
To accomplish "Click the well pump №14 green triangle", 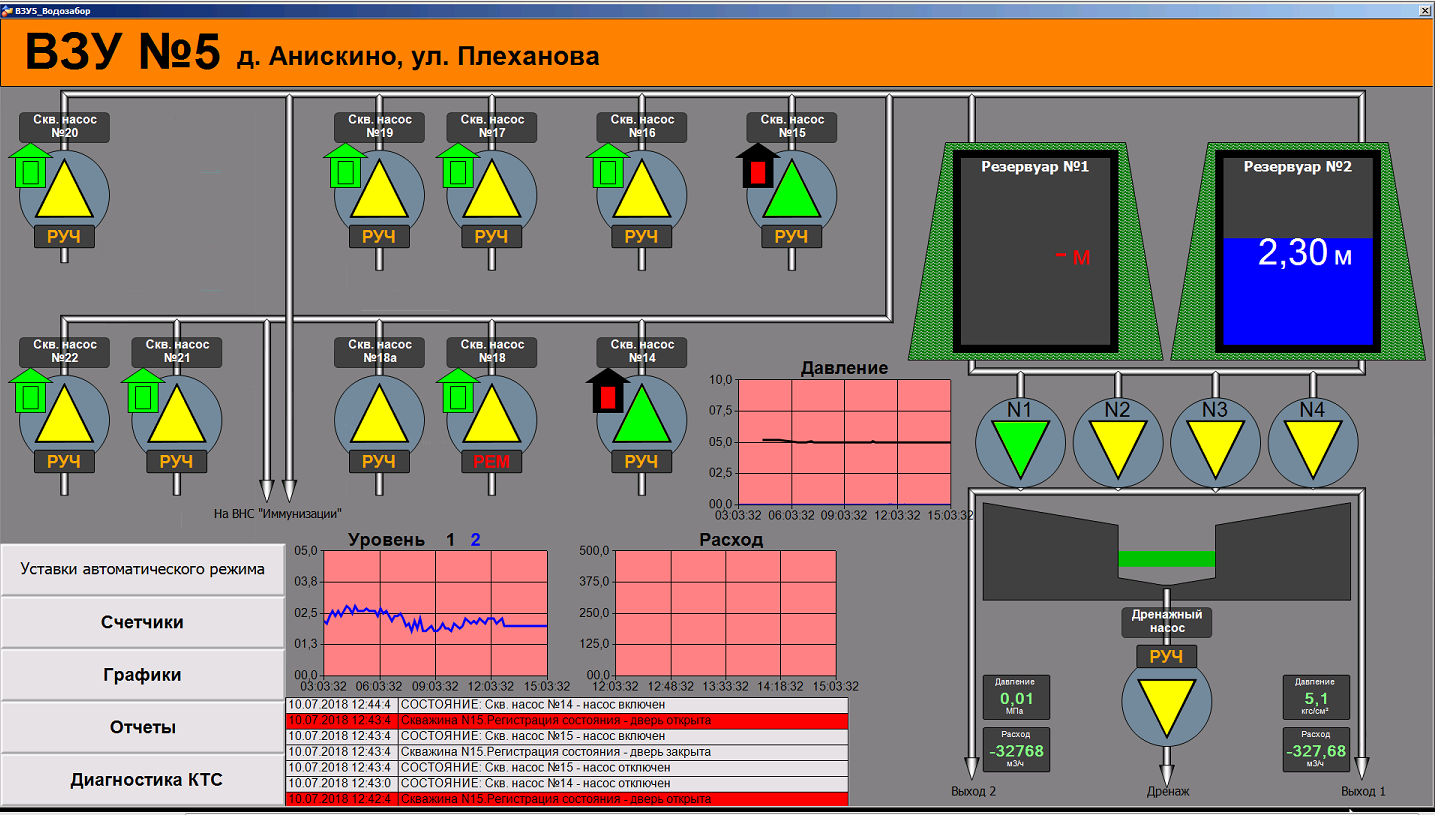I will click(x=641, y=418).
